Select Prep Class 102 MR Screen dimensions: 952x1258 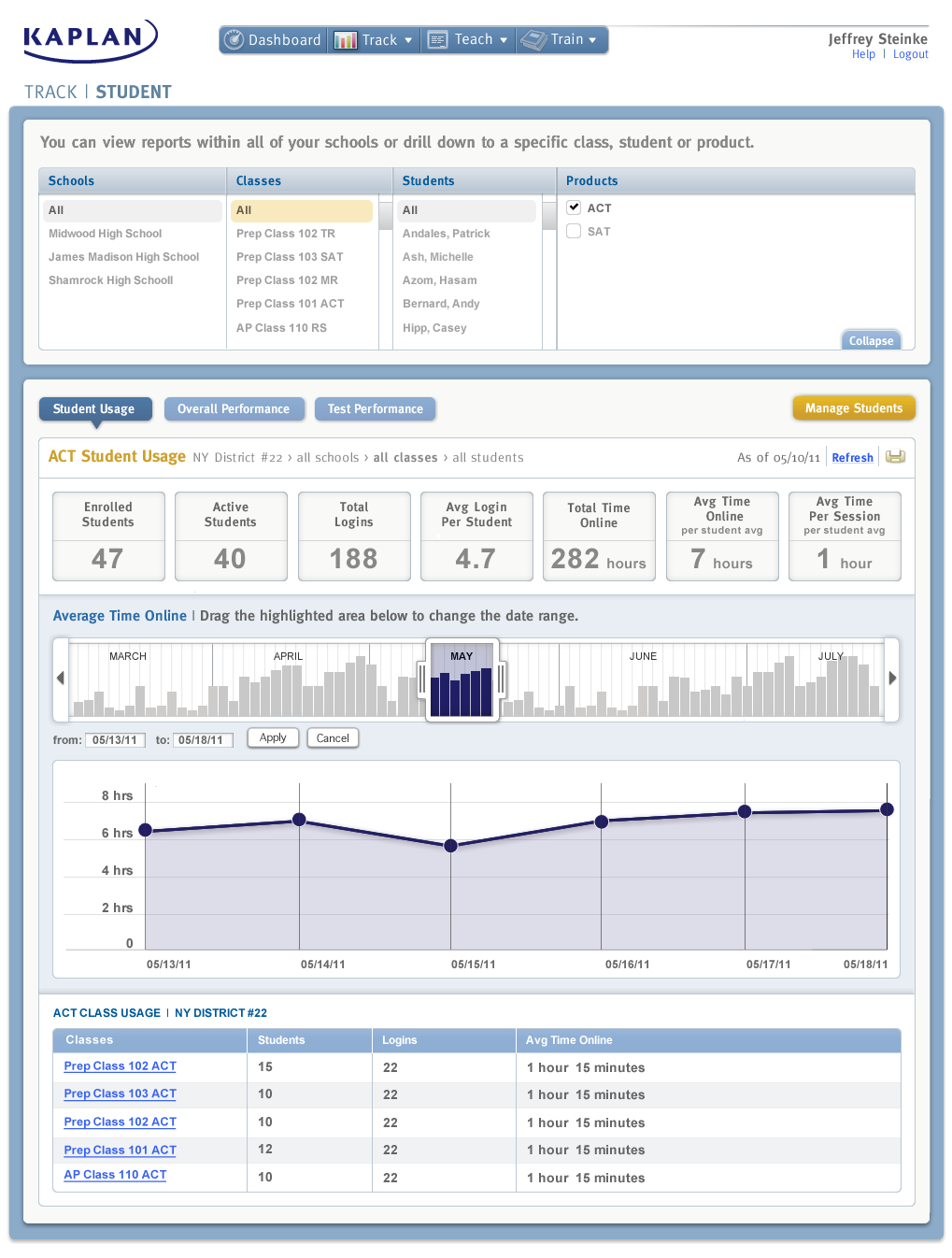[287, 280]
